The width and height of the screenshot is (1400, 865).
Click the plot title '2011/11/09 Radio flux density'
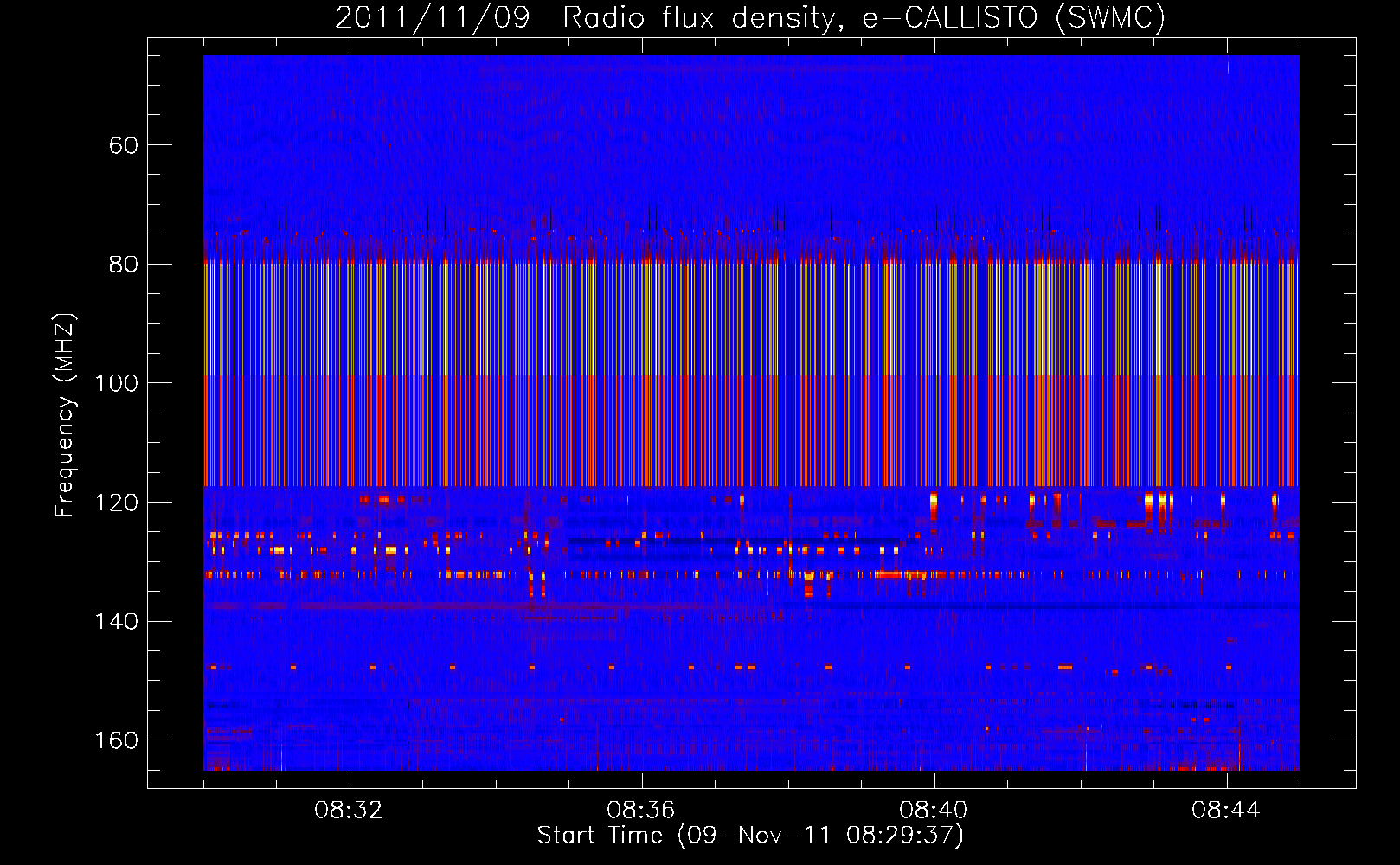pyautogui.click(x=750, y=18)
